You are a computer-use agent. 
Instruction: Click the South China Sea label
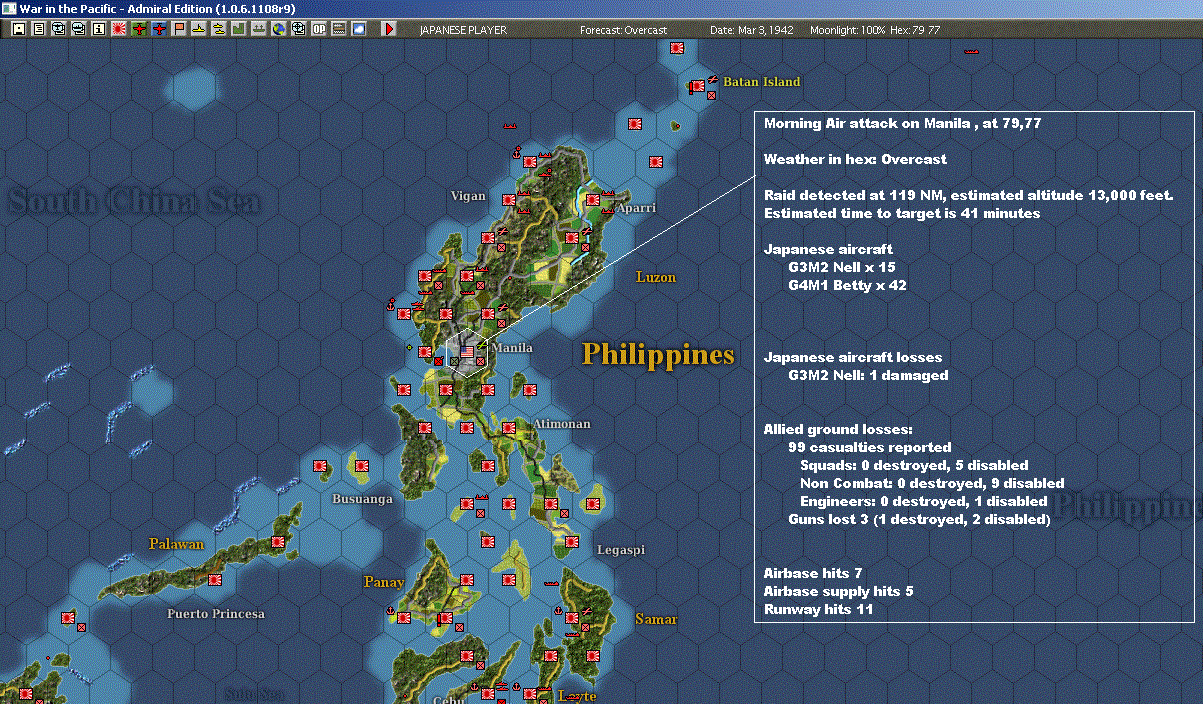coord(135,202)
